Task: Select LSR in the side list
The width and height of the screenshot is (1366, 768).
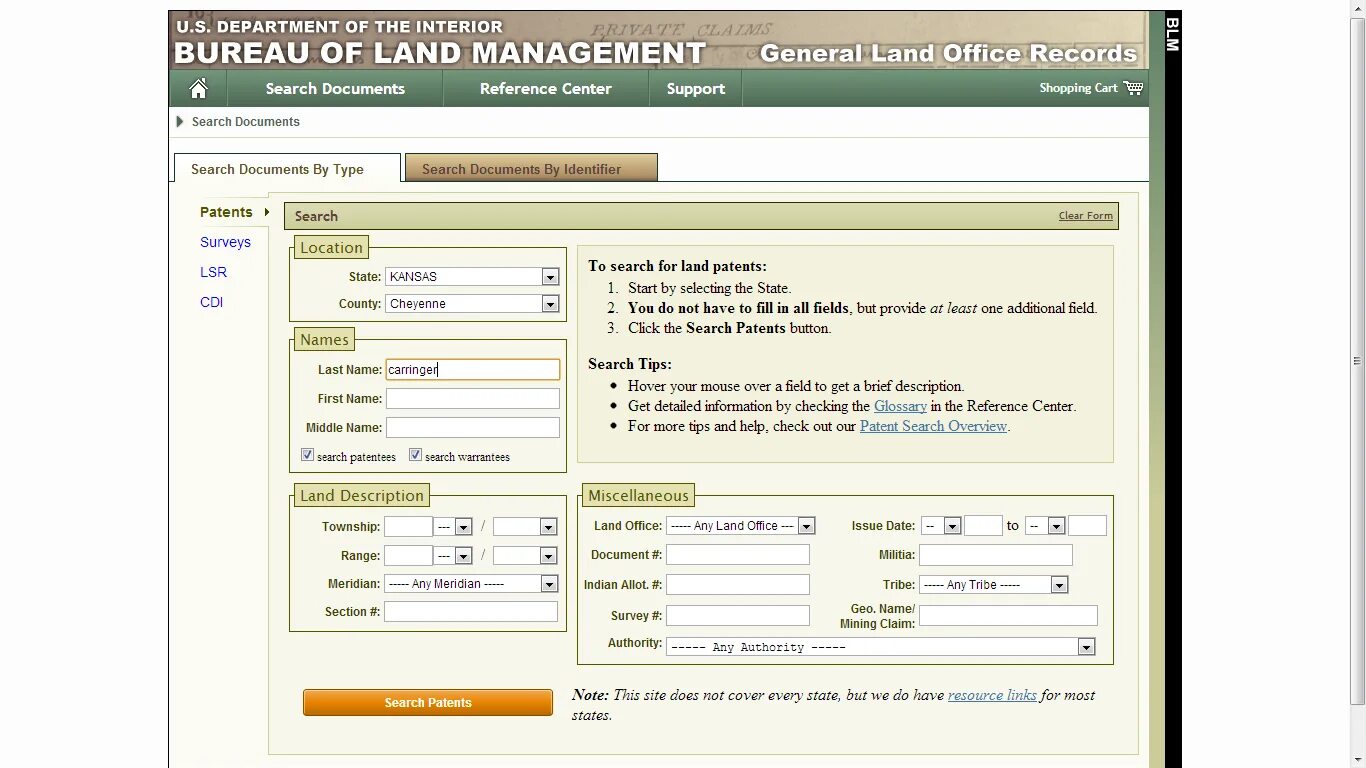Action: (x=213, y=272)
